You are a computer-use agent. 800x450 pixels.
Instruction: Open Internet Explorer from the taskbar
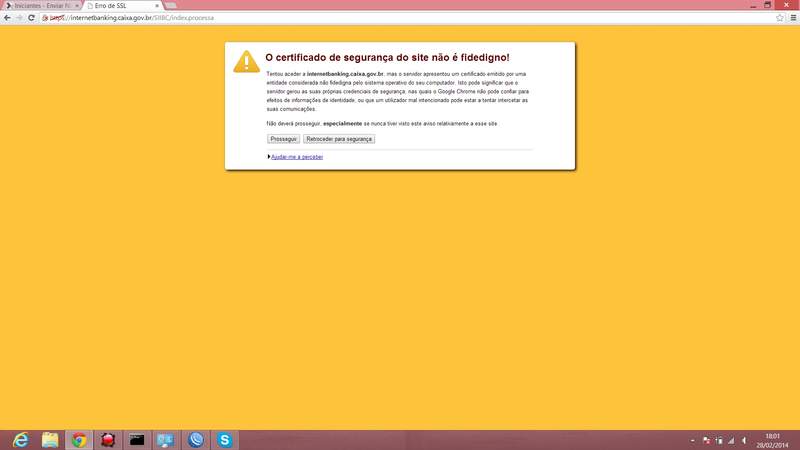click(21, 440)
